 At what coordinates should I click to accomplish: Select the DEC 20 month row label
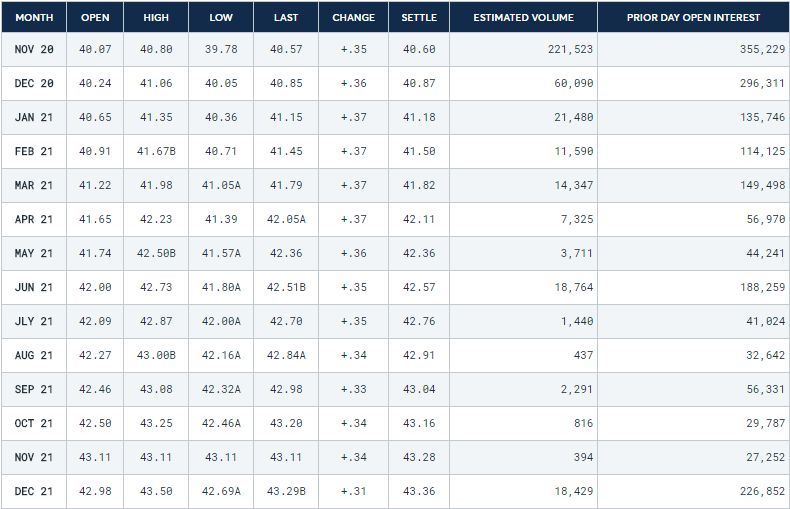pos(34,84)
